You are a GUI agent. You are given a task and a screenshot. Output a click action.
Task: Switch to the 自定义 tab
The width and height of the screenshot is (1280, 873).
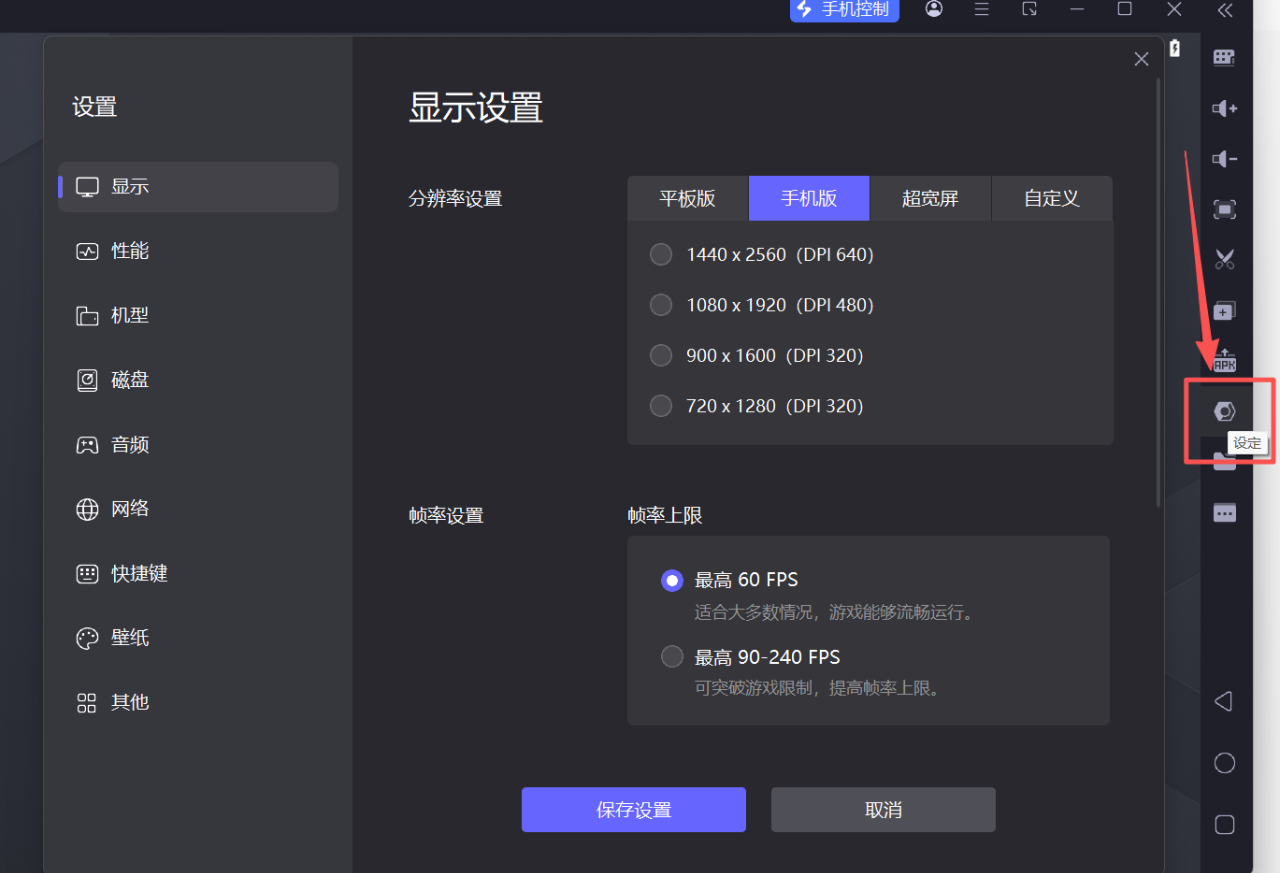pyautogui.click(x=1051, y=198)
